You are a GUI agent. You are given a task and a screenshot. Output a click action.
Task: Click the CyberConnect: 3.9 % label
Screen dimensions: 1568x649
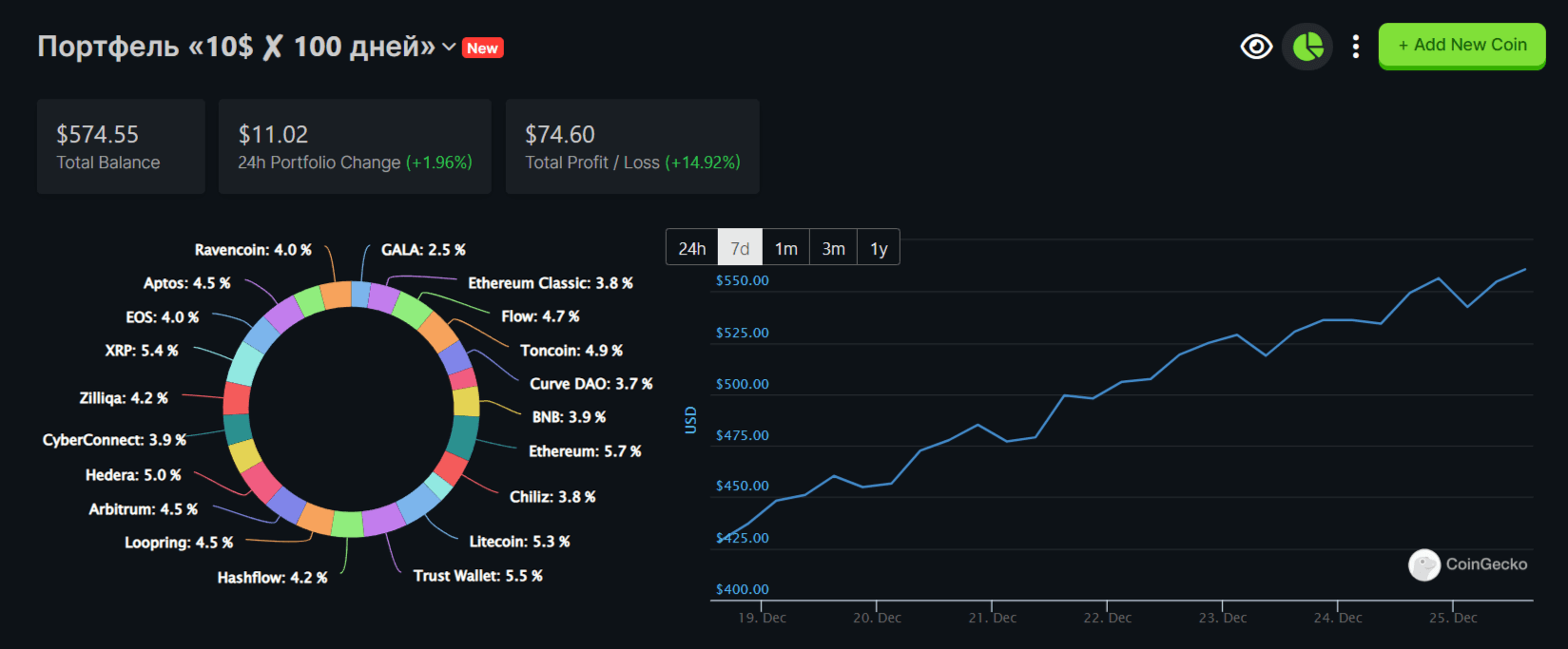(x=114, y=440)
